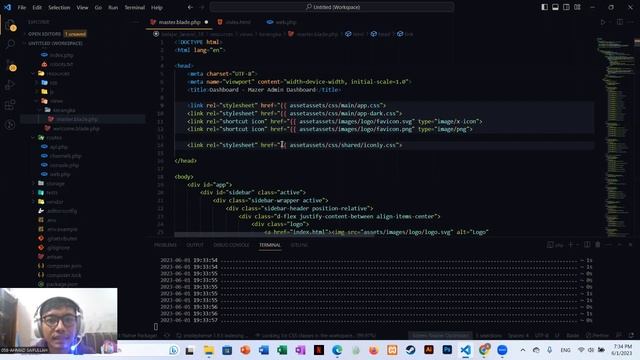The height and width of the screenshot is (360, 640).
Task: Open the View menu
Action: (82, 7)
